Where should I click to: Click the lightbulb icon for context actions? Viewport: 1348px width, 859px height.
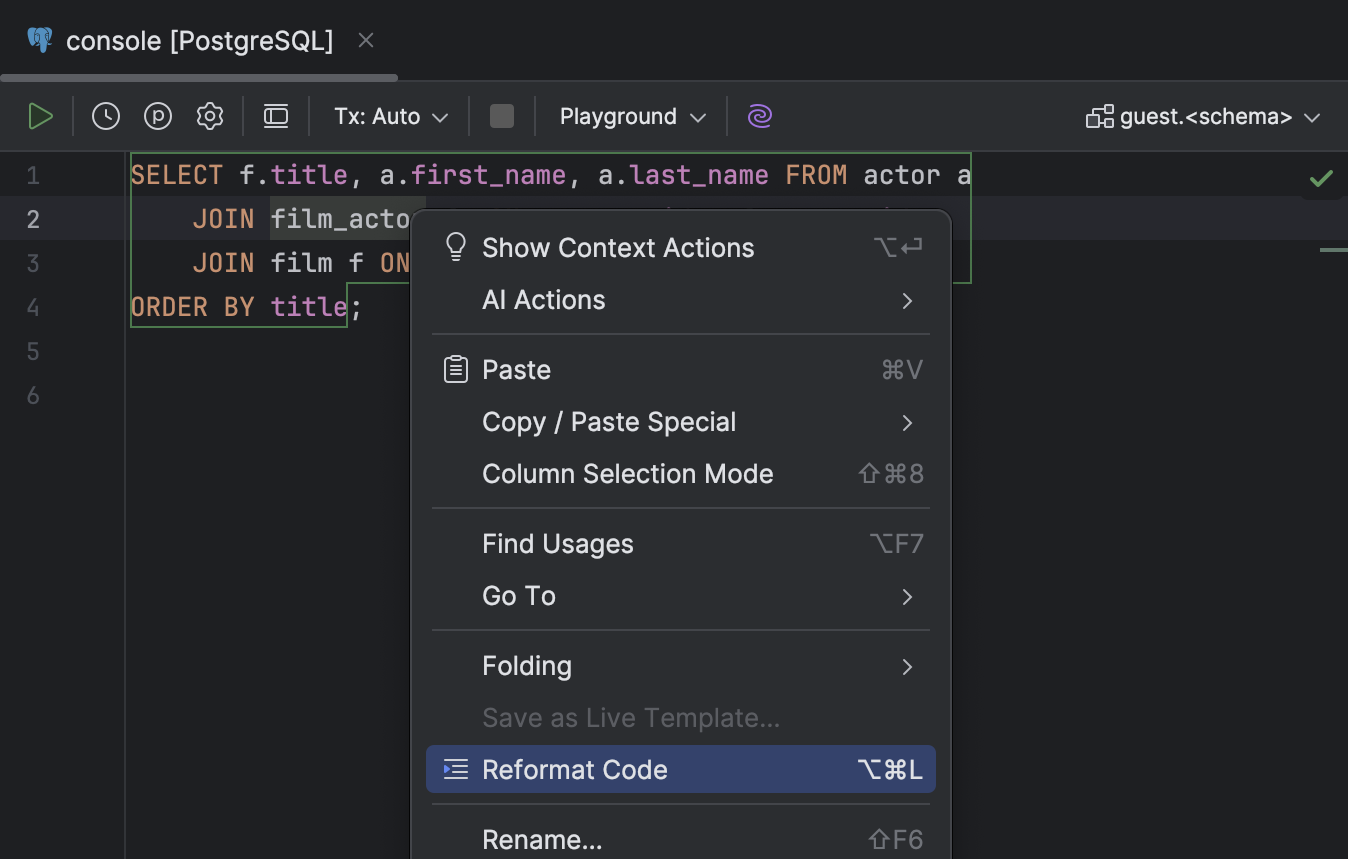tap(455, 246)
